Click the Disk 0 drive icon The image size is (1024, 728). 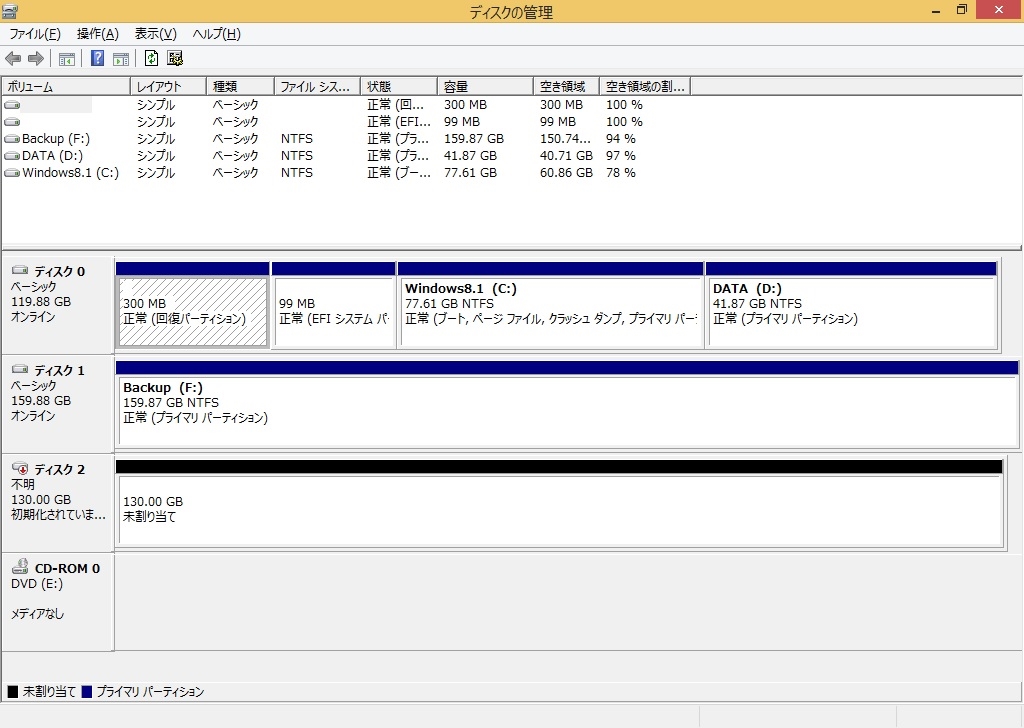coord(20,270)
